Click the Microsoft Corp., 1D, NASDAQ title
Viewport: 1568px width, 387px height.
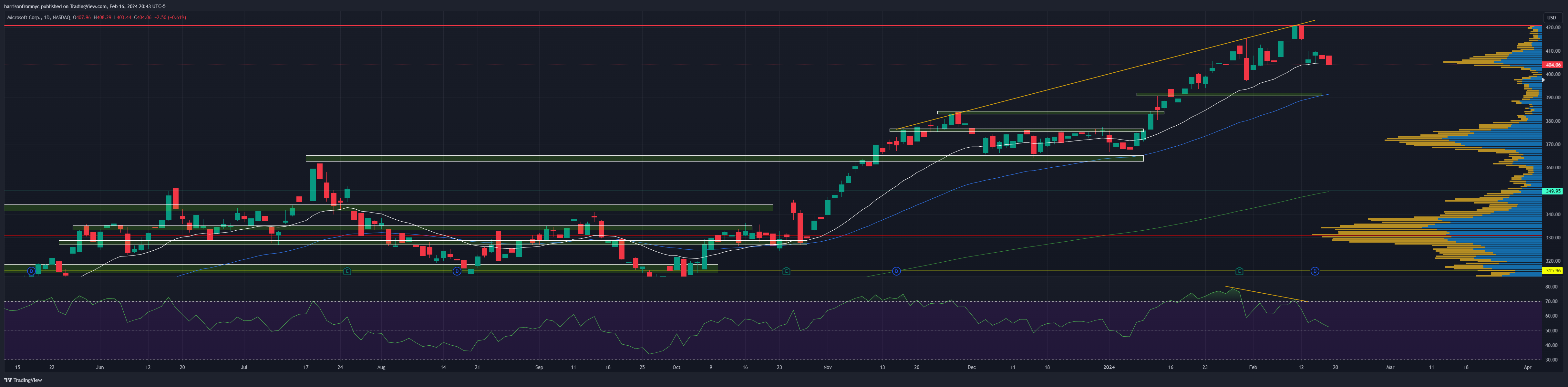point(38,18)
